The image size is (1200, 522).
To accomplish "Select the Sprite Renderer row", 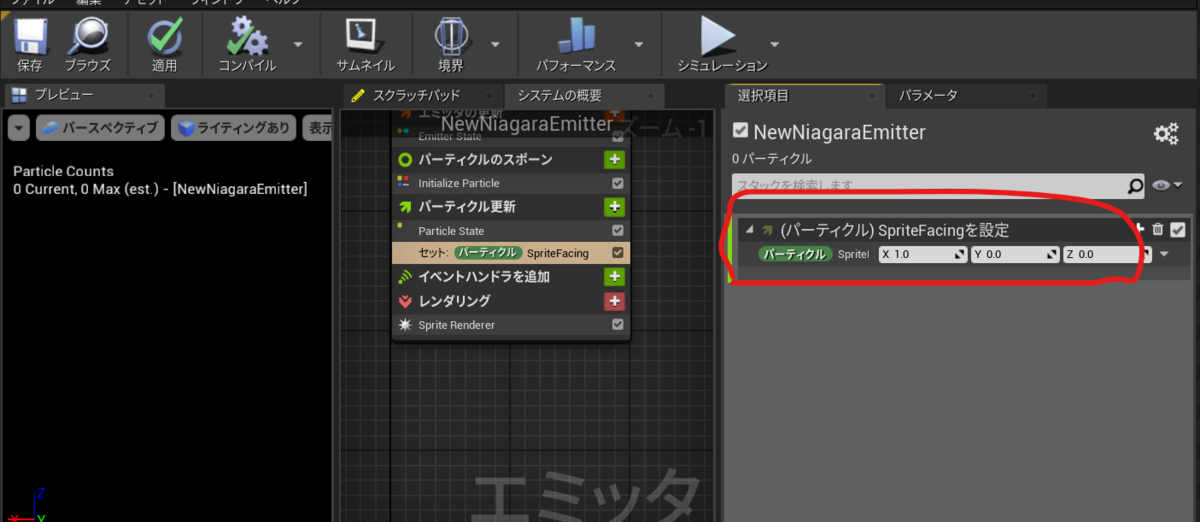I will (x=511, y=325).
